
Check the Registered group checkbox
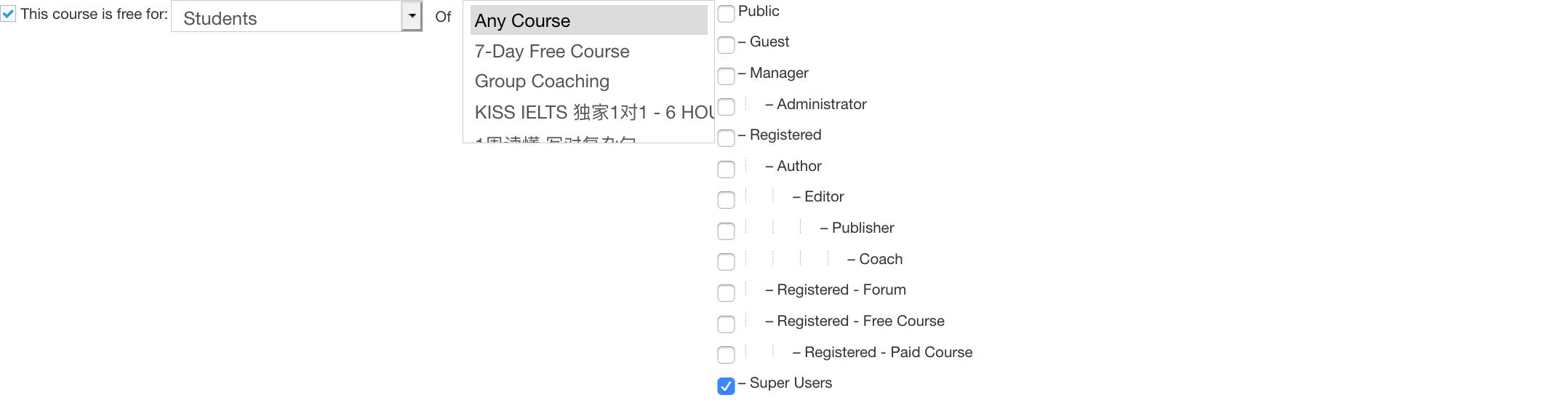[x=726, y=137]
